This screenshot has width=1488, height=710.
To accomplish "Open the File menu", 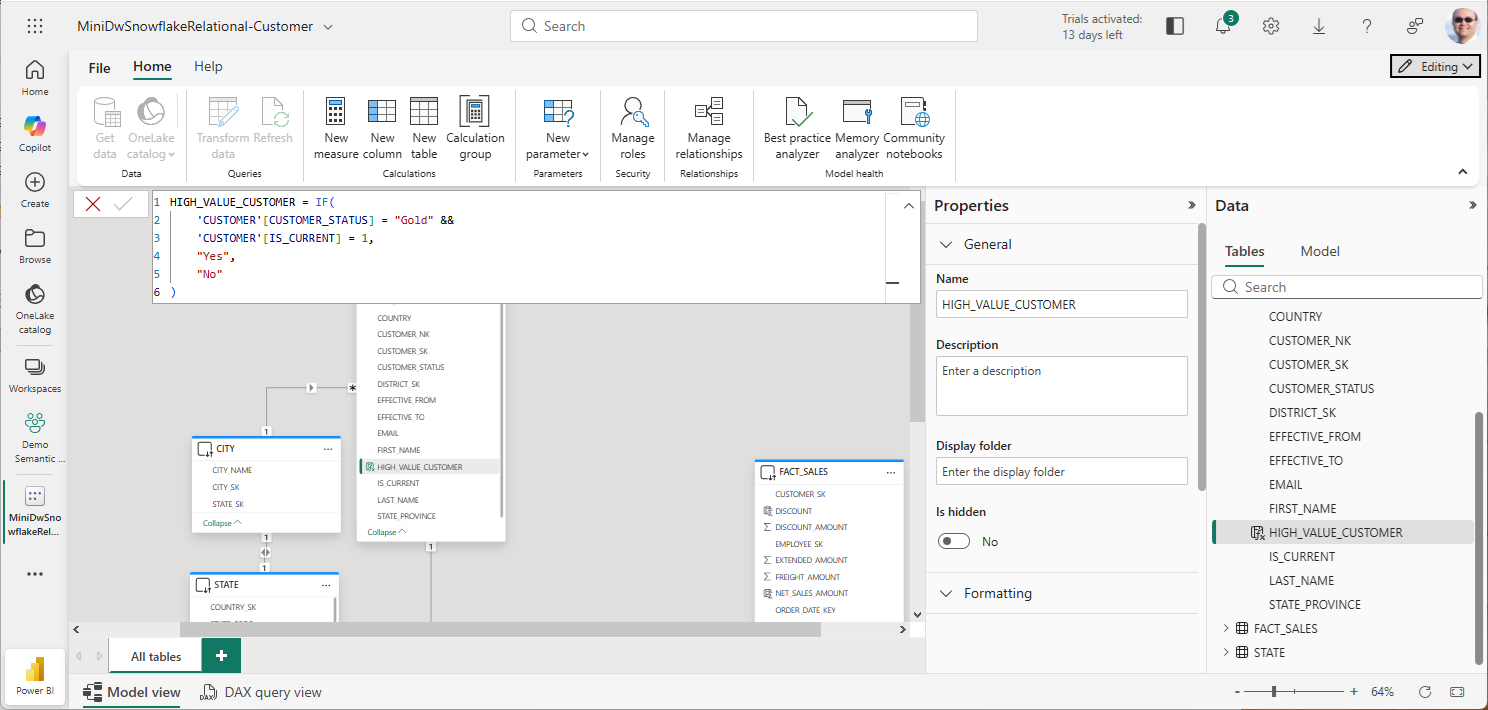I will (x=100, y=68).
